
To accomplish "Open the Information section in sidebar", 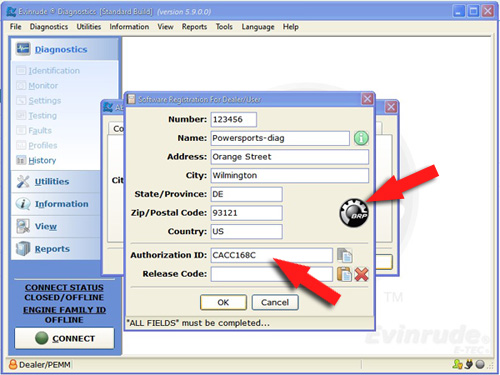I will tap(62, 204).
